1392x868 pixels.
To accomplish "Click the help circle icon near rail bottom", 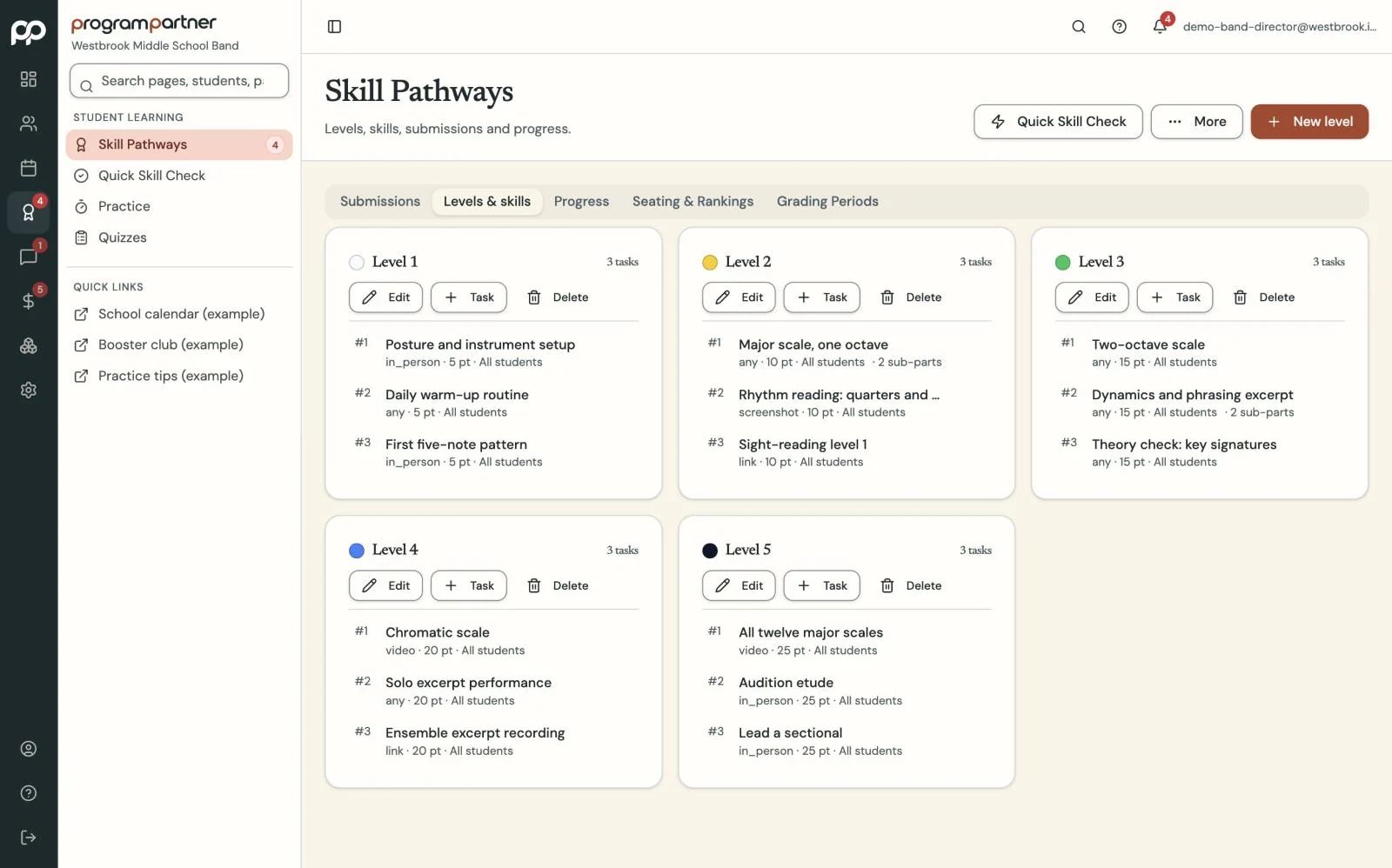I will (x=29, y=793).
